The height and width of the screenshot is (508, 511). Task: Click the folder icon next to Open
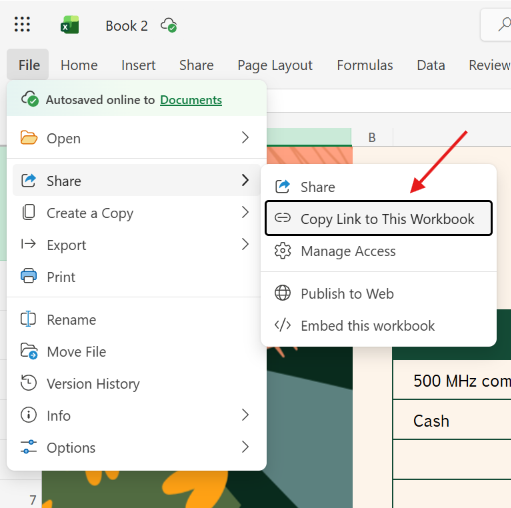[x=29, y=138]
